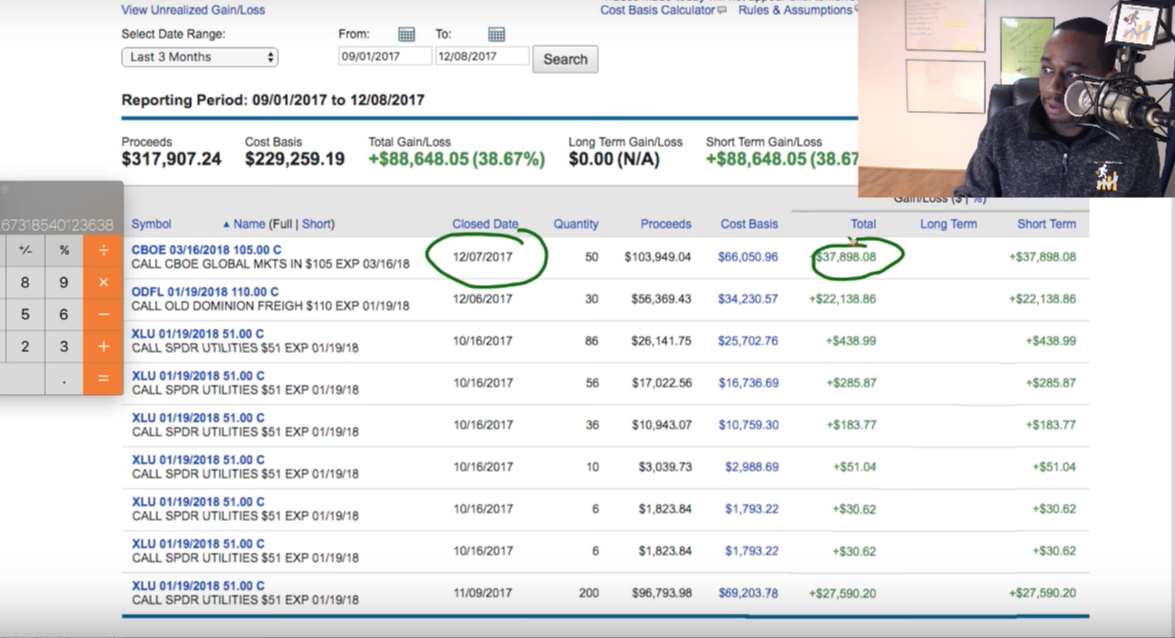Open cost basis $25,702.76 details
The image size is (1175, 638).
pyautogui.click(x=748, y=341)
